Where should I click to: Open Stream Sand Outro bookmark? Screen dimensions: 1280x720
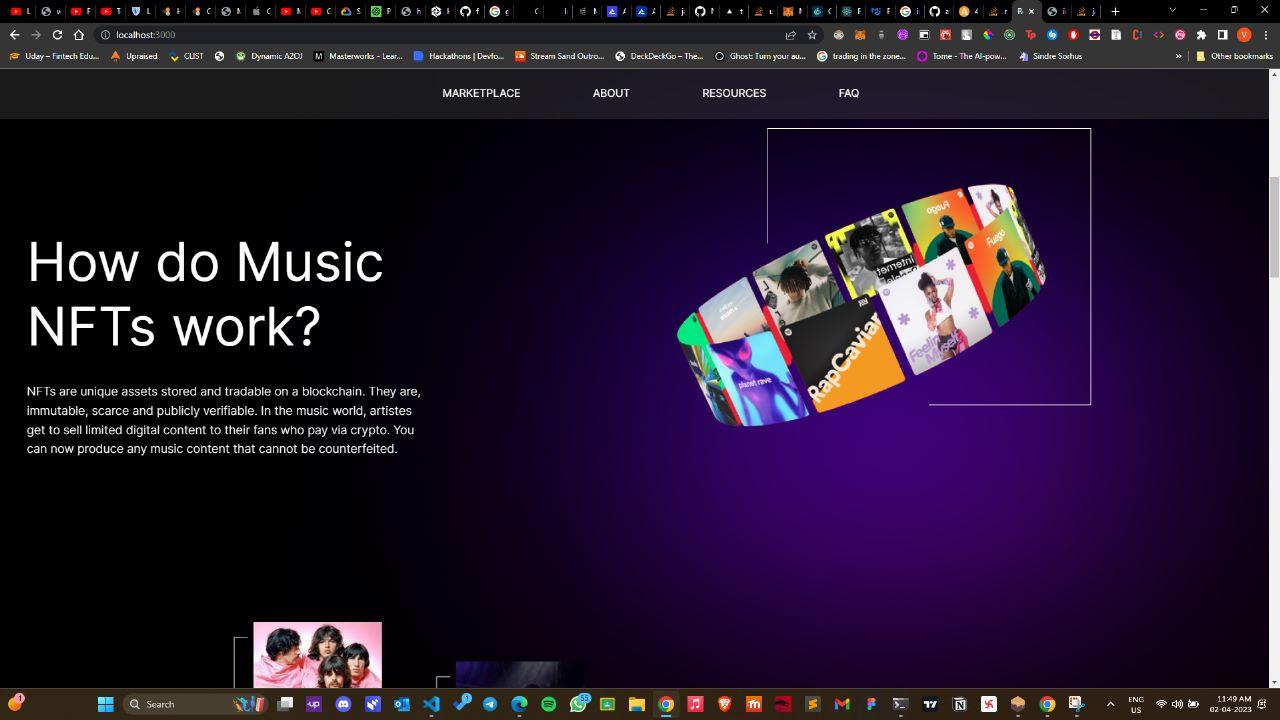(x=559, y=56)
